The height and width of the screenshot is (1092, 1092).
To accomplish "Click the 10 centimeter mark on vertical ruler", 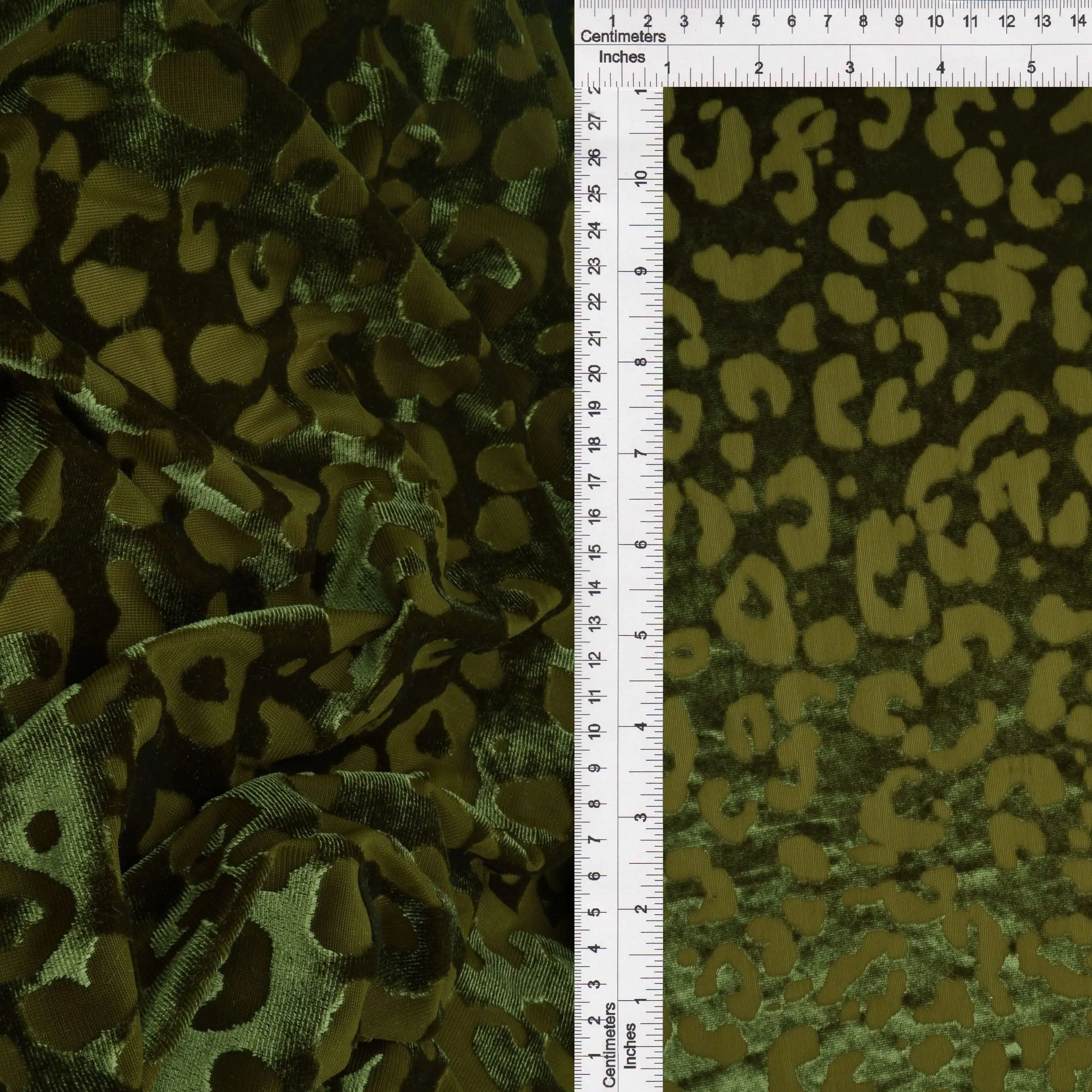I will pos(595,732).
